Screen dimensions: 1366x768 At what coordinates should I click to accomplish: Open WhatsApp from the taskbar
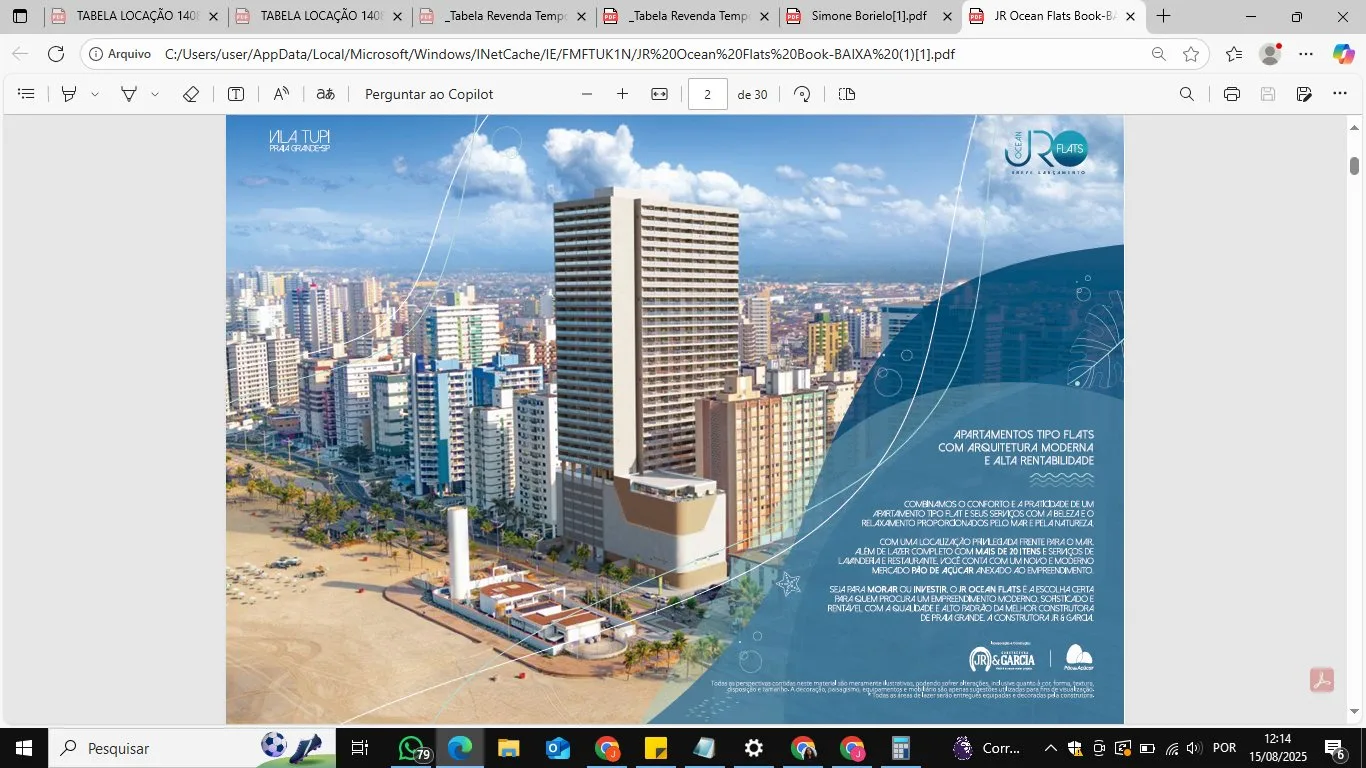point(413,748)
